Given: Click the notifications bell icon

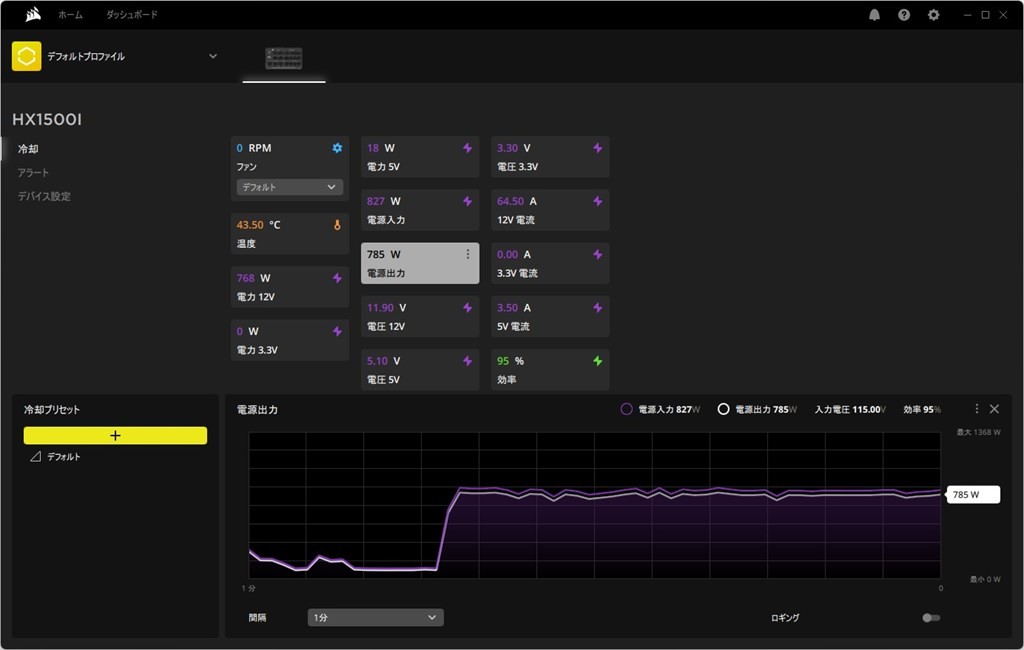Looking at the screenshot, I should 875,15.
